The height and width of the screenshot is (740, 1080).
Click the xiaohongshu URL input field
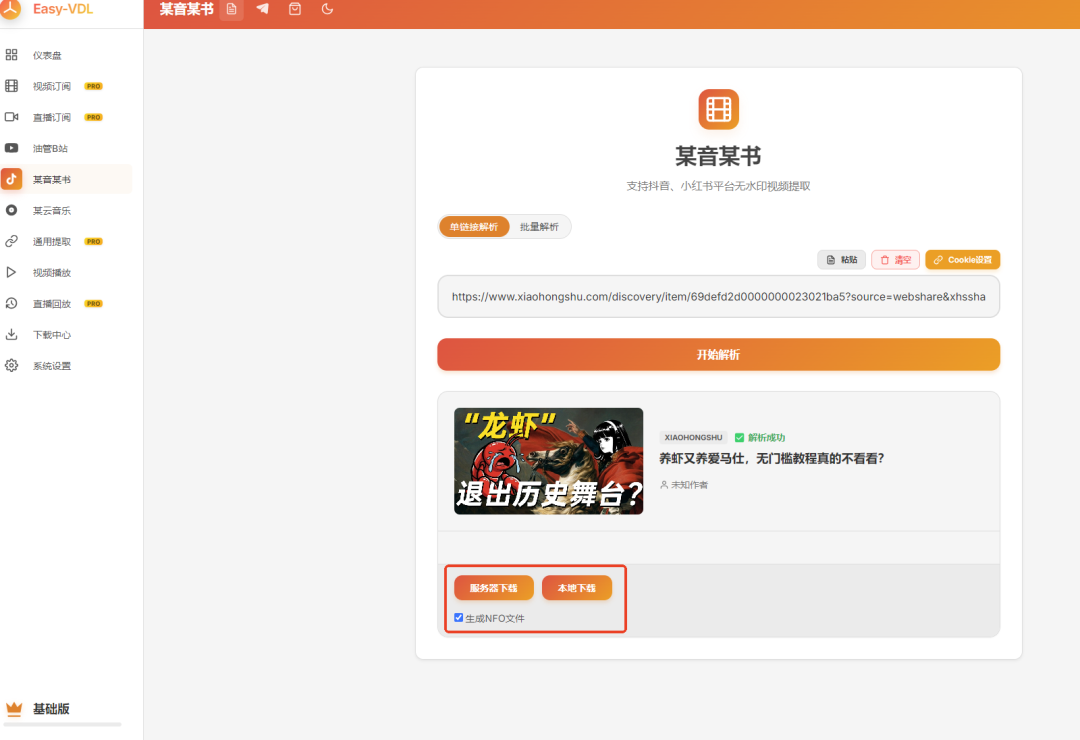[718, 296]
